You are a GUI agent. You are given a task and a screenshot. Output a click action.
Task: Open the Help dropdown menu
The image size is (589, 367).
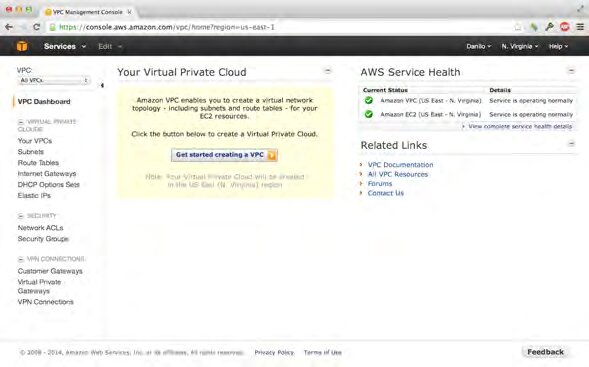[558, 46]
